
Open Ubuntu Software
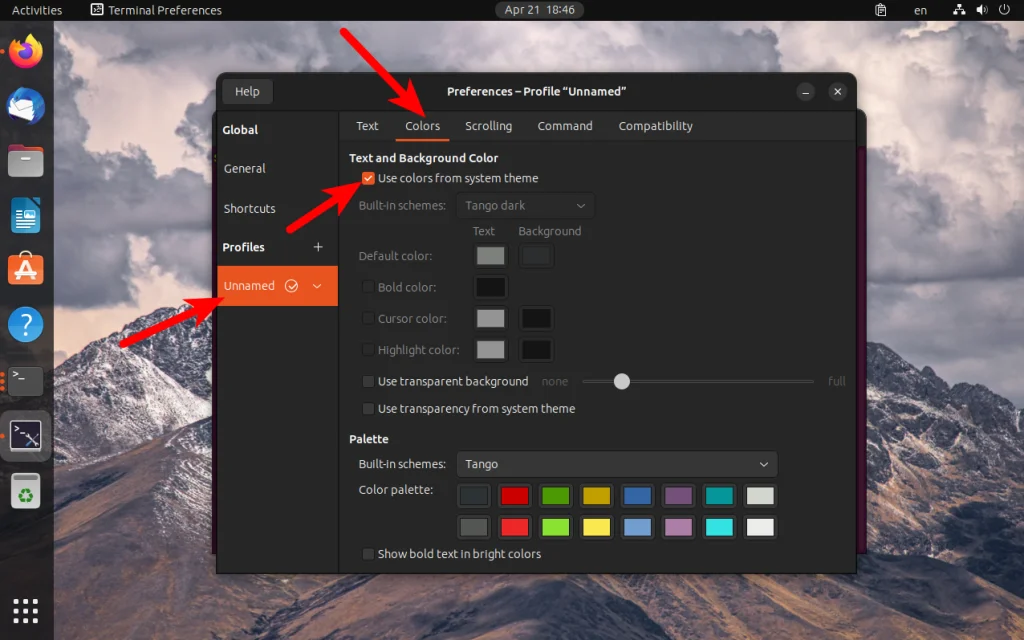(x=25, y=268)
